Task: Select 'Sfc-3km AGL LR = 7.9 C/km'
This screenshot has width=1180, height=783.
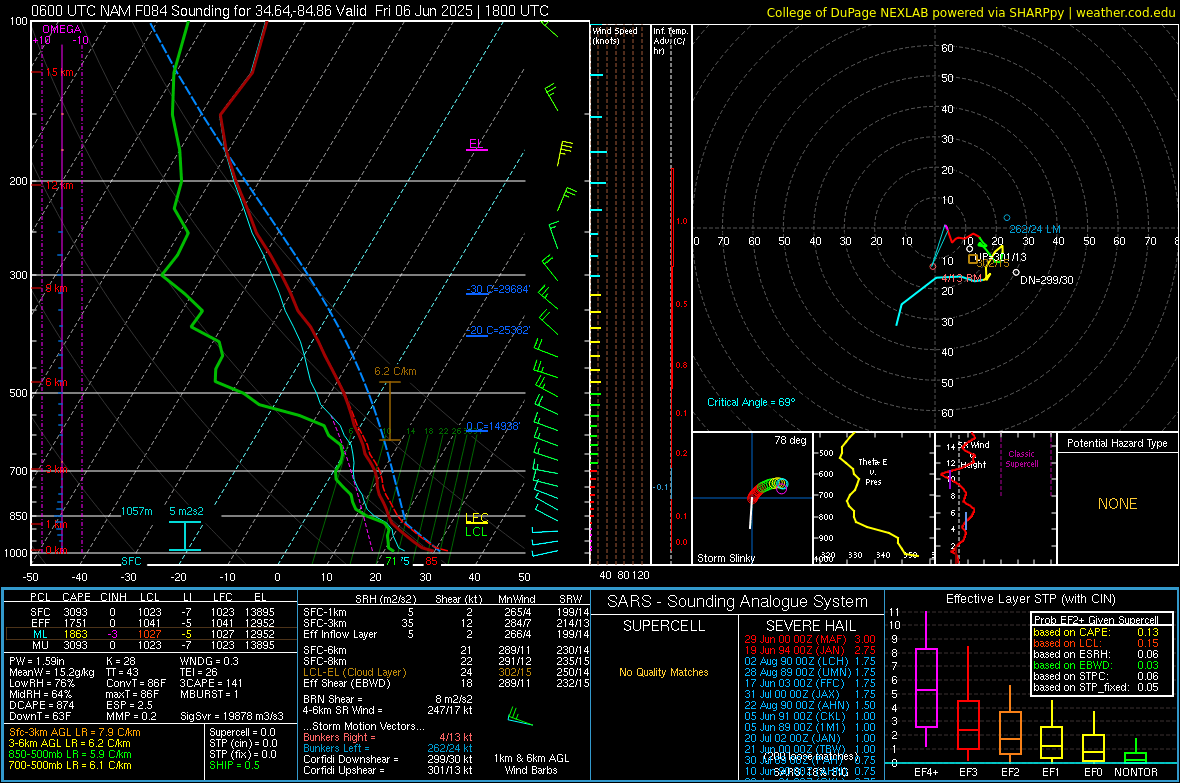Action: coord(75,732)
